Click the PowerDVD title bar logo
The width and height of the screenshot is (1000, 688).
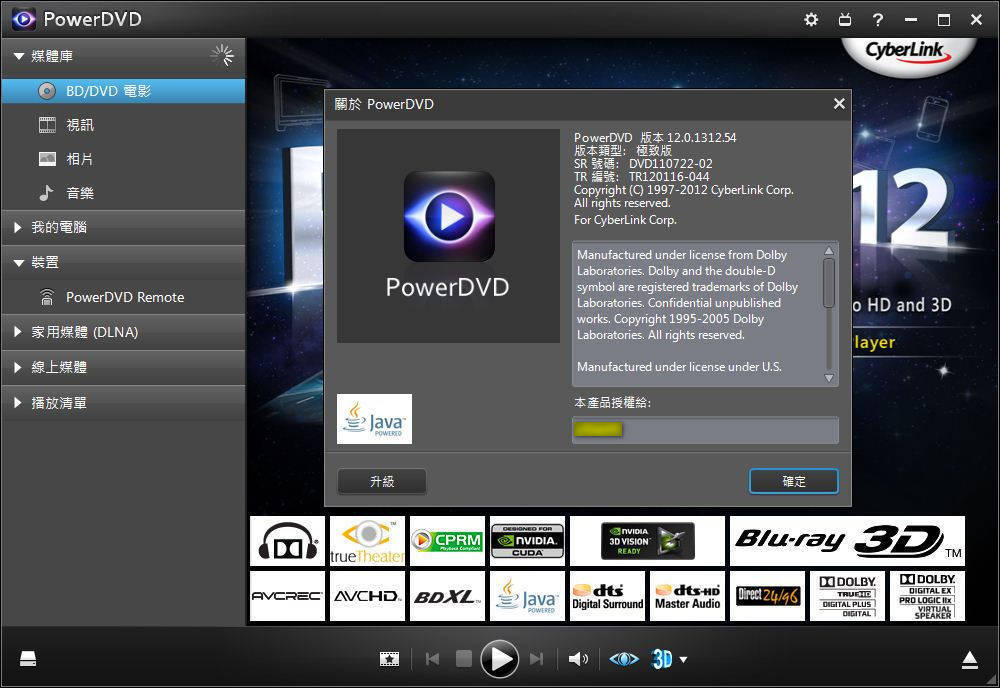point(24,19)
